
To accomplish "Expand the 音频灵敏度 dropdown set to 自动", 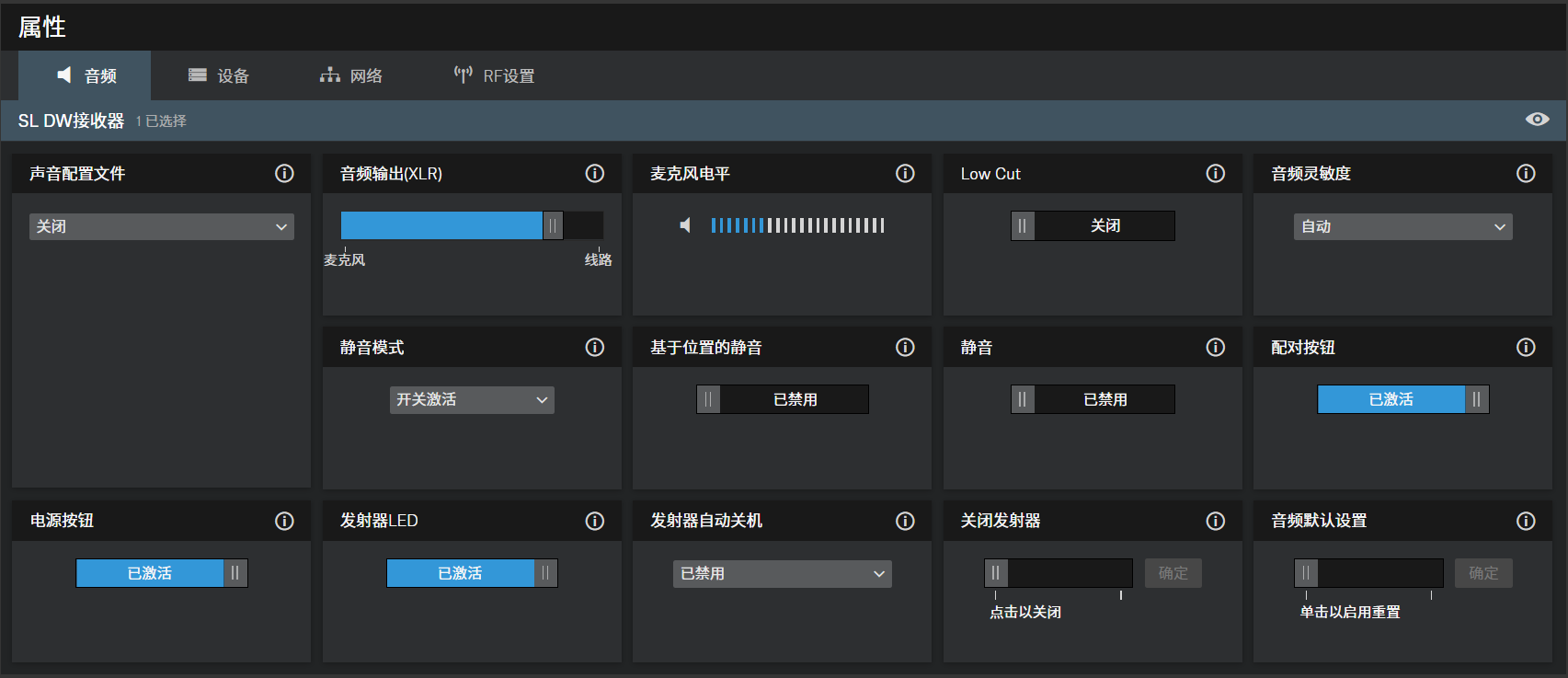I will [x=1402, y=226].
